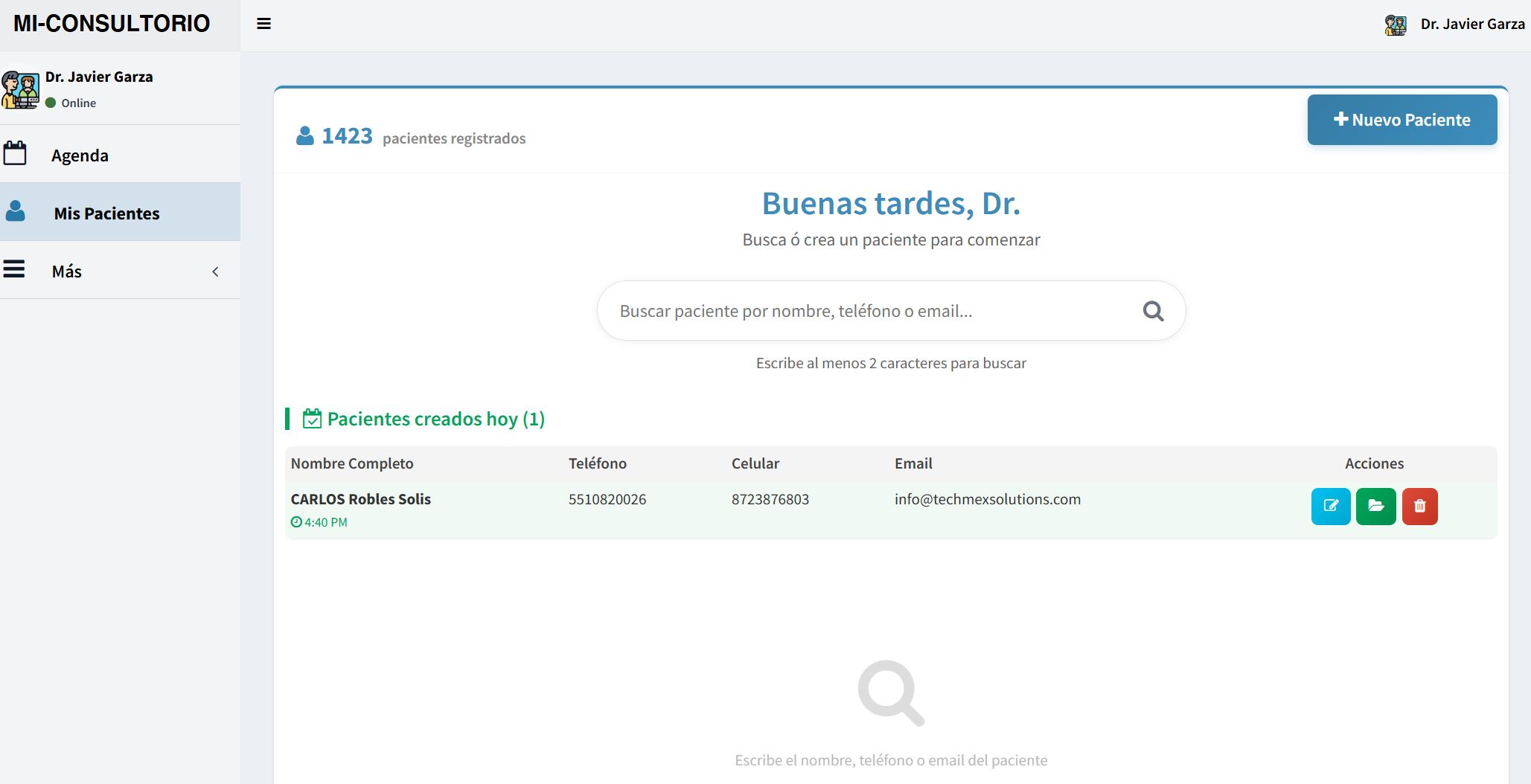This screenshot has height=784, width=1531.
Task: Click the doctor avatar in the top right header
Action: (1396, 25)
